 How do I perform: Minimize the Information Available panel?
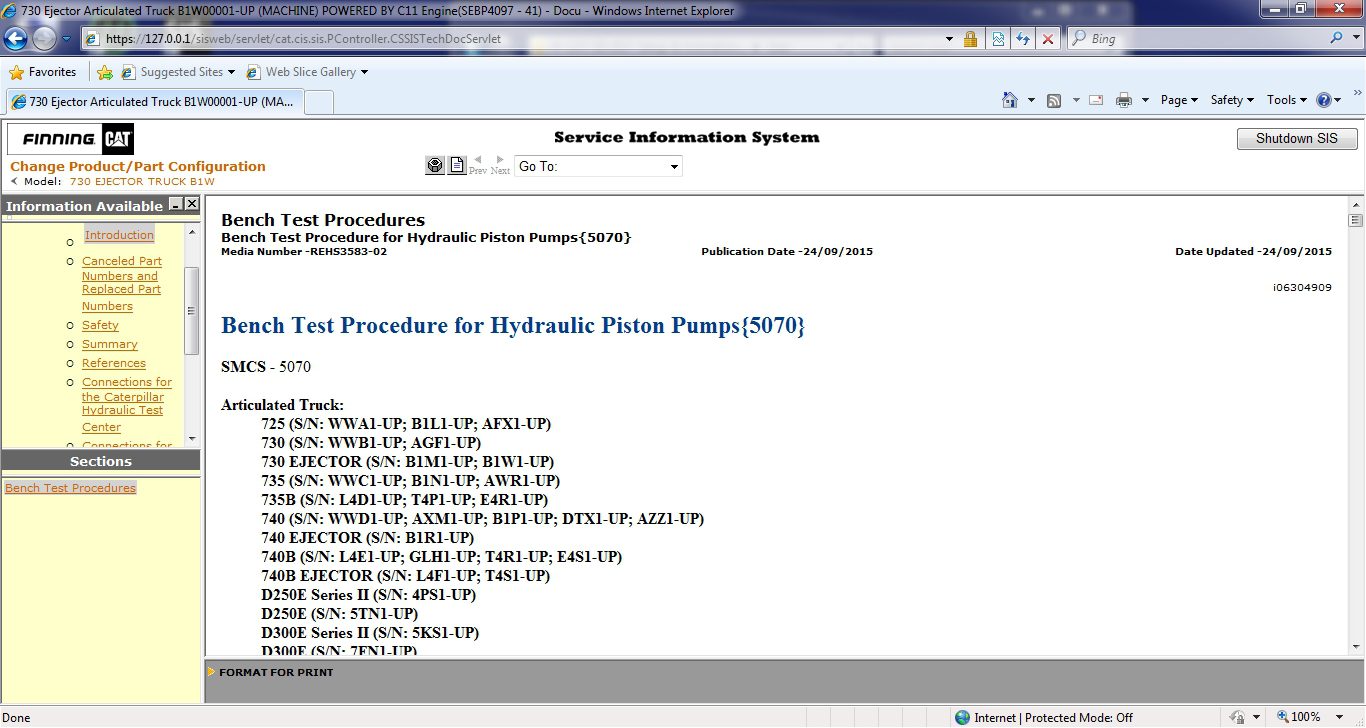pos(176,204)
